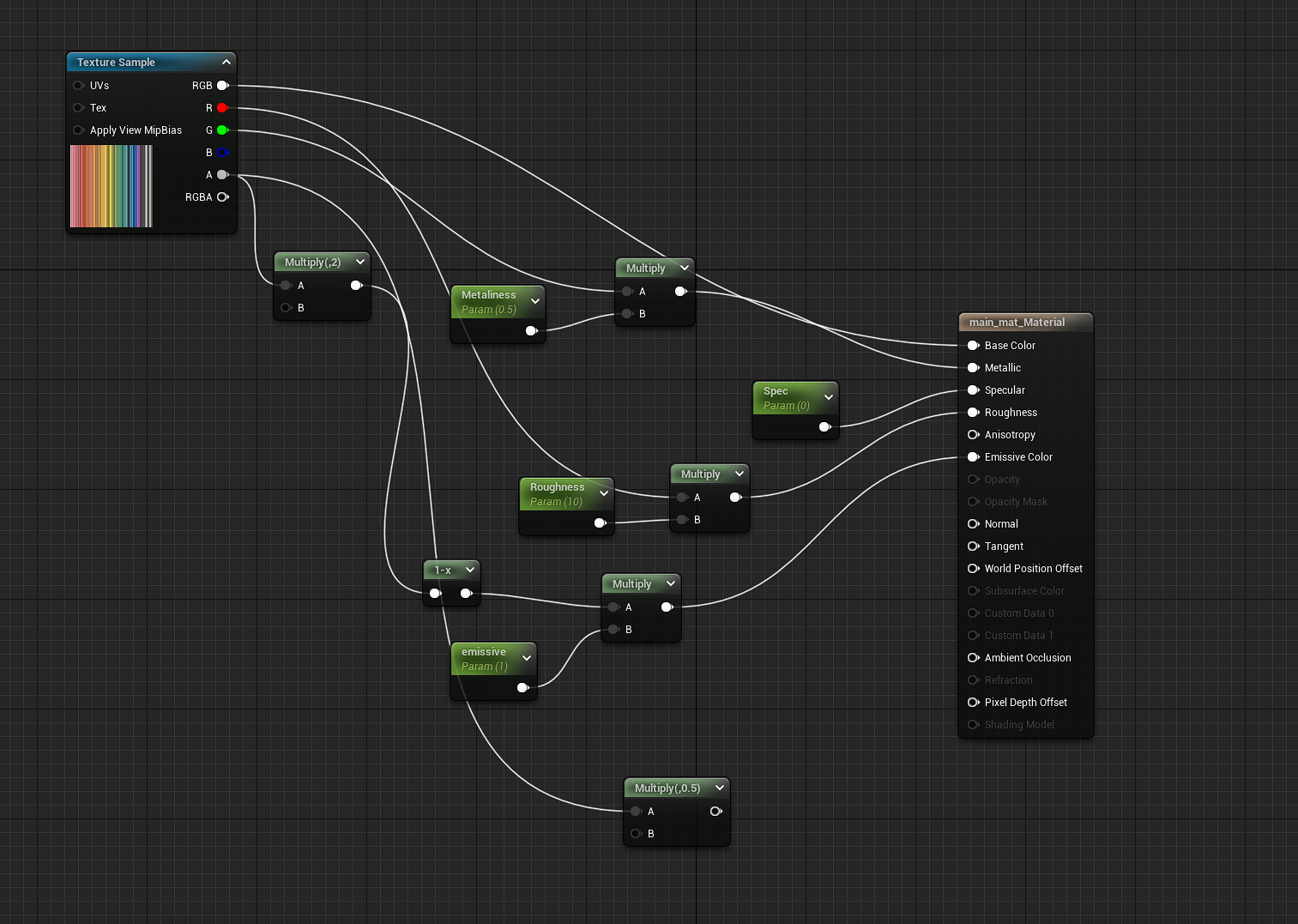Click the Apply View MipBias input pin
This screenshot has height=924, width=1298.
point(78,130)
